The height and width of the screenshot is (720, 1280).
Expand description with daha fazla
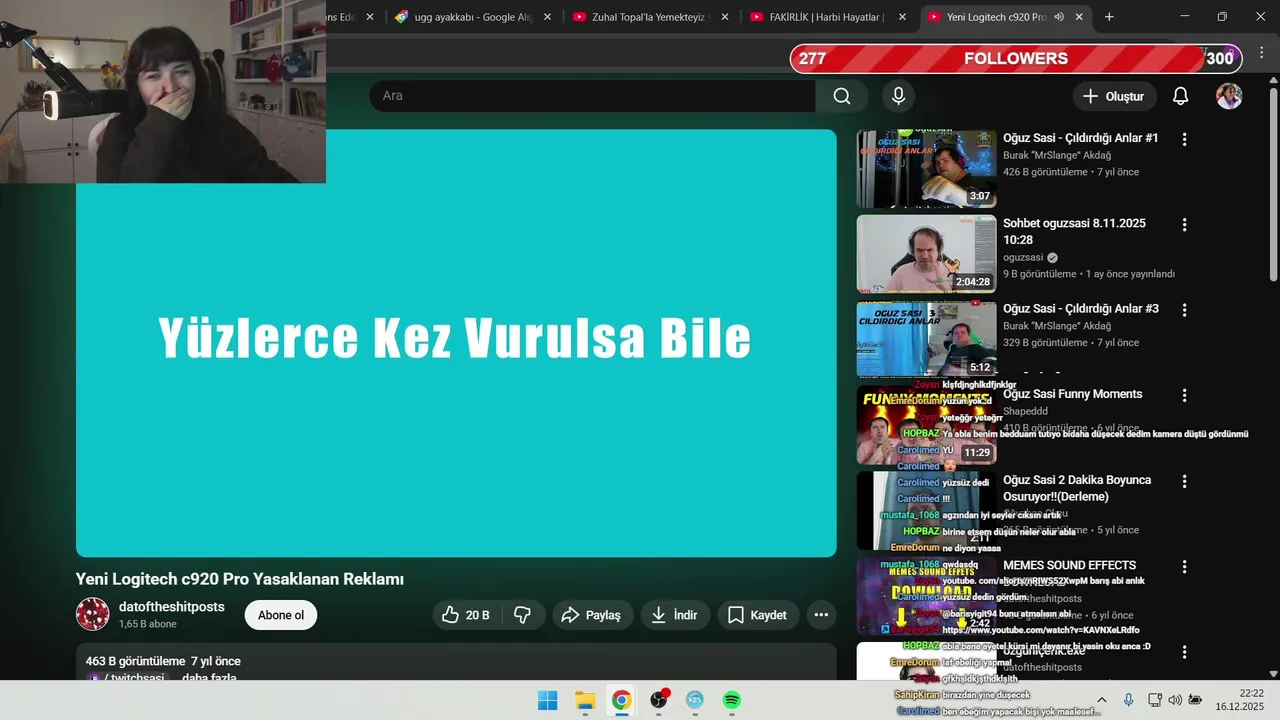click(x=209, y=677)
